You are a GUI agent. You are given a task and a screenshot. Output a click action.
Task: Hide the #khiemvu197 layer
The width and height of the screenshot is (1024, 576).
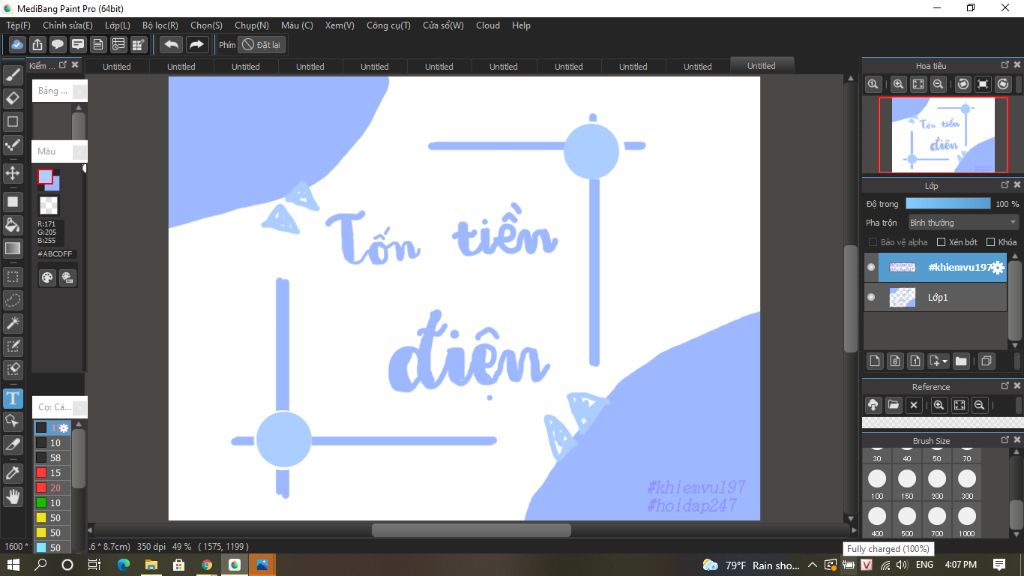[x=871, y=267]
